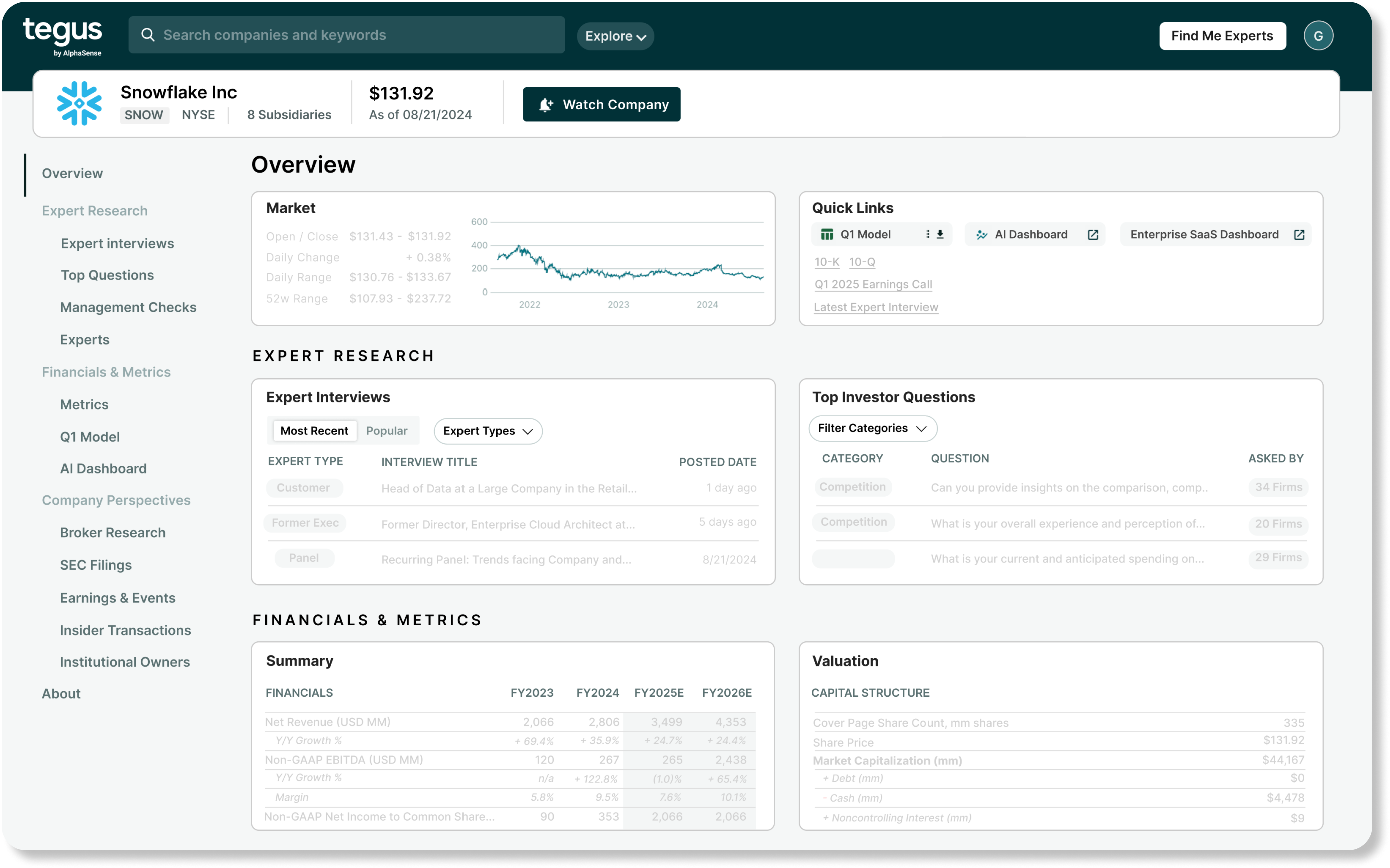Click Watch Company button
The height and width of the screenshot is (868, 1390).
(601, 104)
